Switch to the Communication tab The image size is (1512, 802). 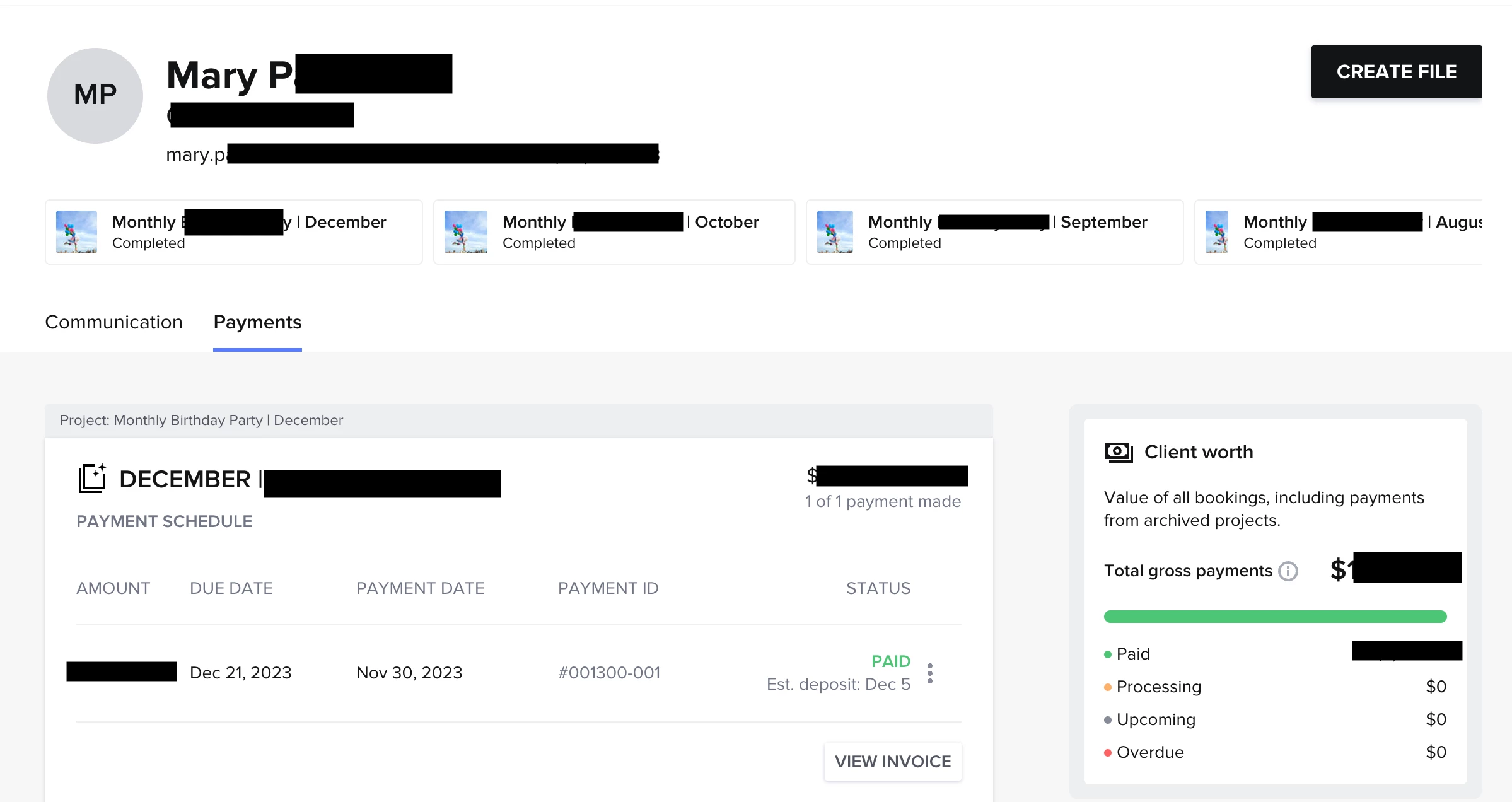(113, 322)
